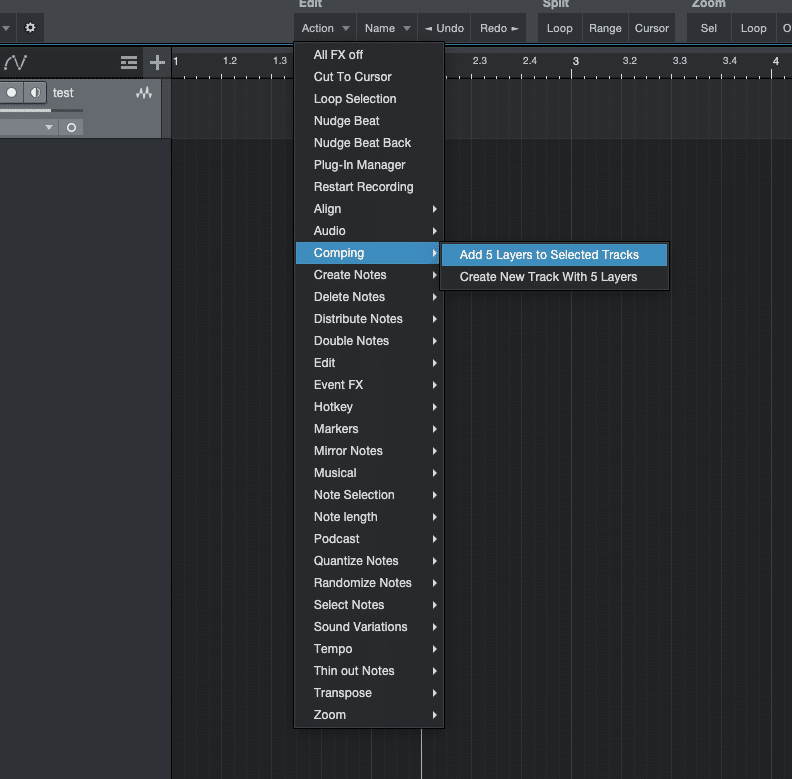Image resolution: width=792 pixels, height=779 pixels.
Task: Expand the Thin out Notes submenu
Action: pyautogui.click(x=369, y=671)
